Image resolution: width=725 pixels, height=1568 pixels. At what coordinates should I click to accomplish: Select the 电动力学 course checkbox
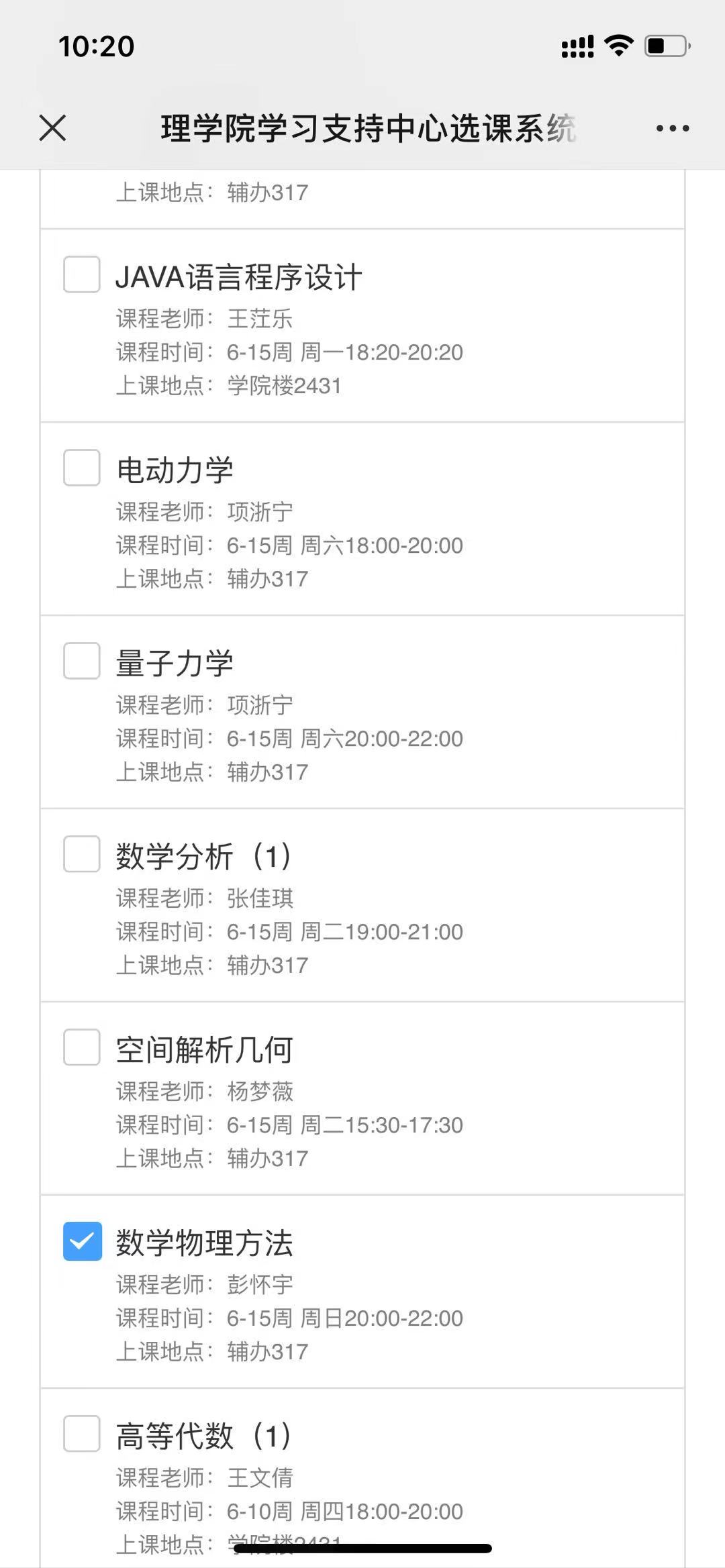coord(82,468)
